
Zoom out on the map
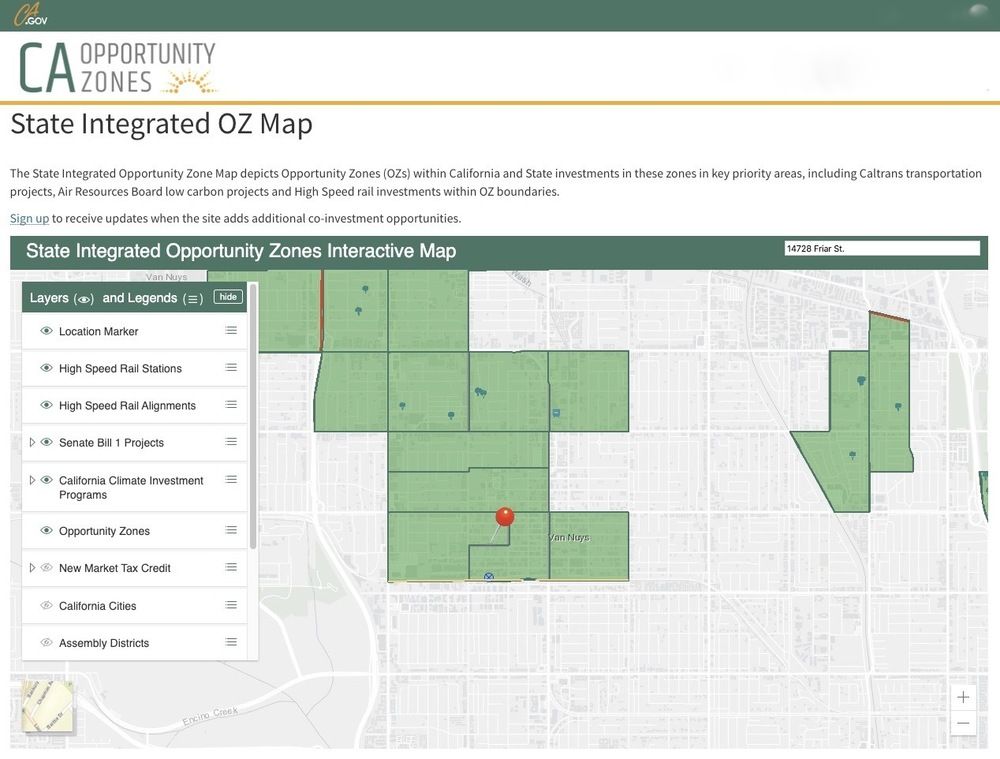pos(963,723)
